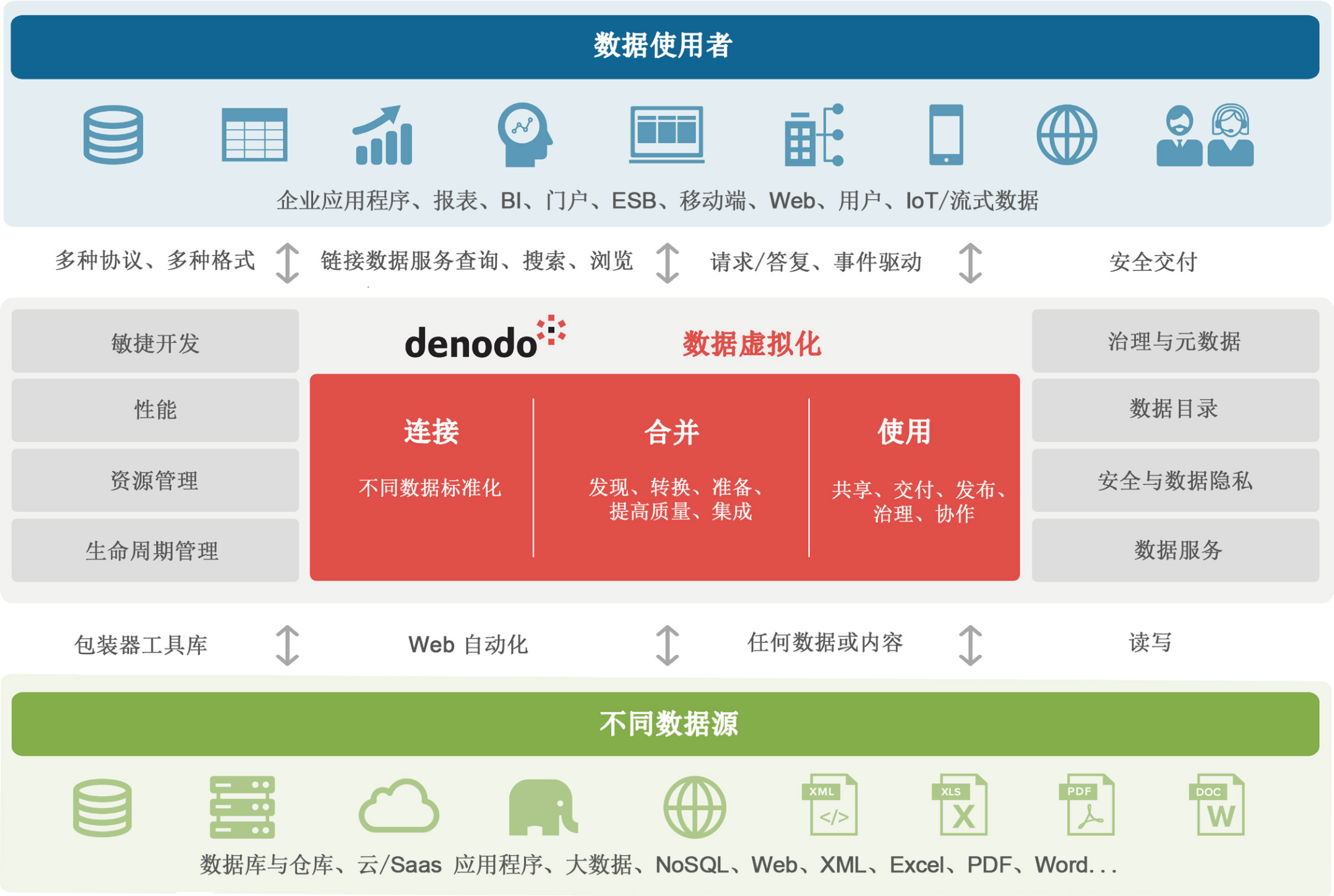The image size is (1334, 896).
Task: Select the 数据目录 box
Action: [1174, 410]
